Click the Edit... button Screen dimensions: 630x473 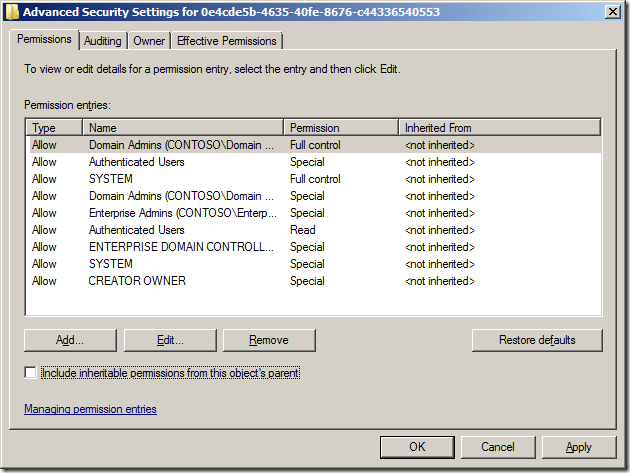tap(169, 340)
